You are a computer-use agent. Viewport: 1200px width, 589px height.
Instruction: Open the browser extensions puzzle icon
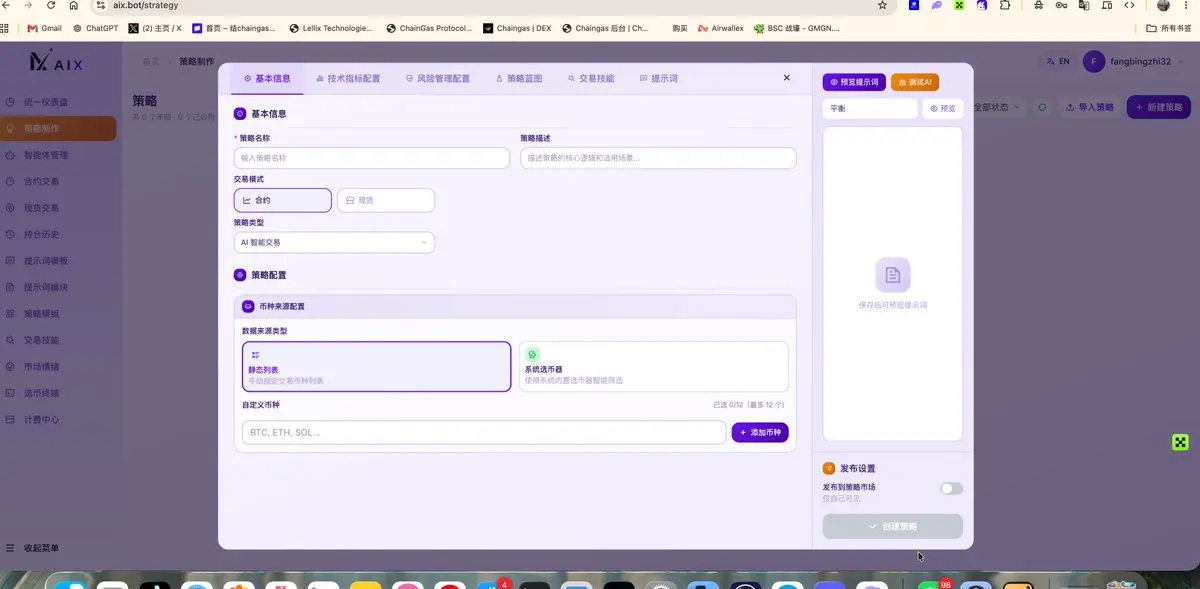point(1005,5)
